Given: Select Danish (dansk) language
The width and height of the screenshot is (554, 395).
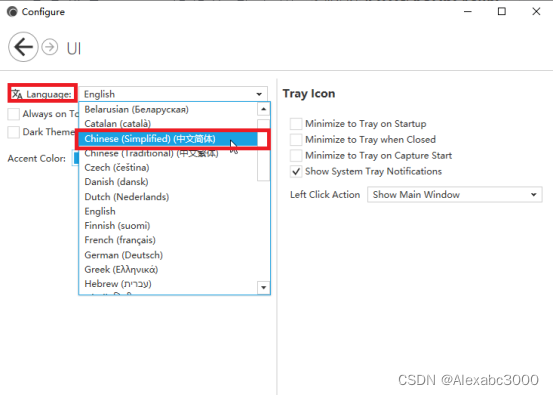Looking at the screenshot, I should [168, 182].
